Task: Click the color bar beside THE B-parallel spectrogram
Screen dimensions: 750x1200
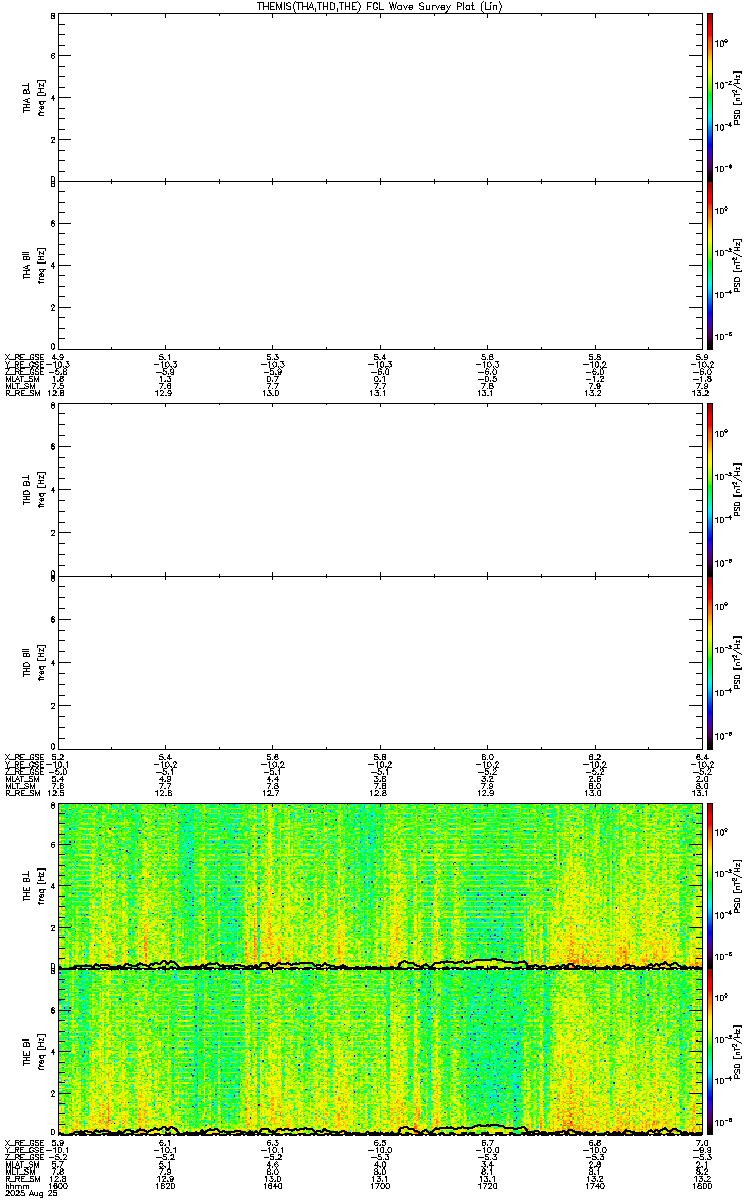Action: (710, 1052)
